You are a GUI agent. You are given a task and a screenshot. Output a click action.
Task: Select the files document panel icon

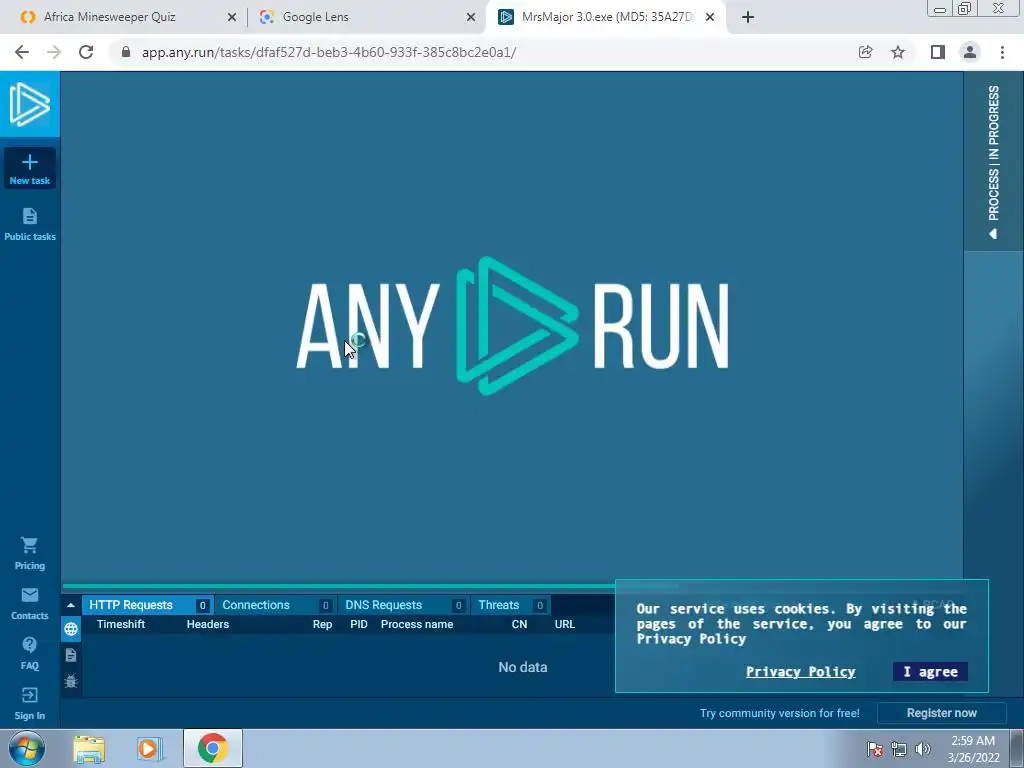pyautogui.click(x=71, y=655)
